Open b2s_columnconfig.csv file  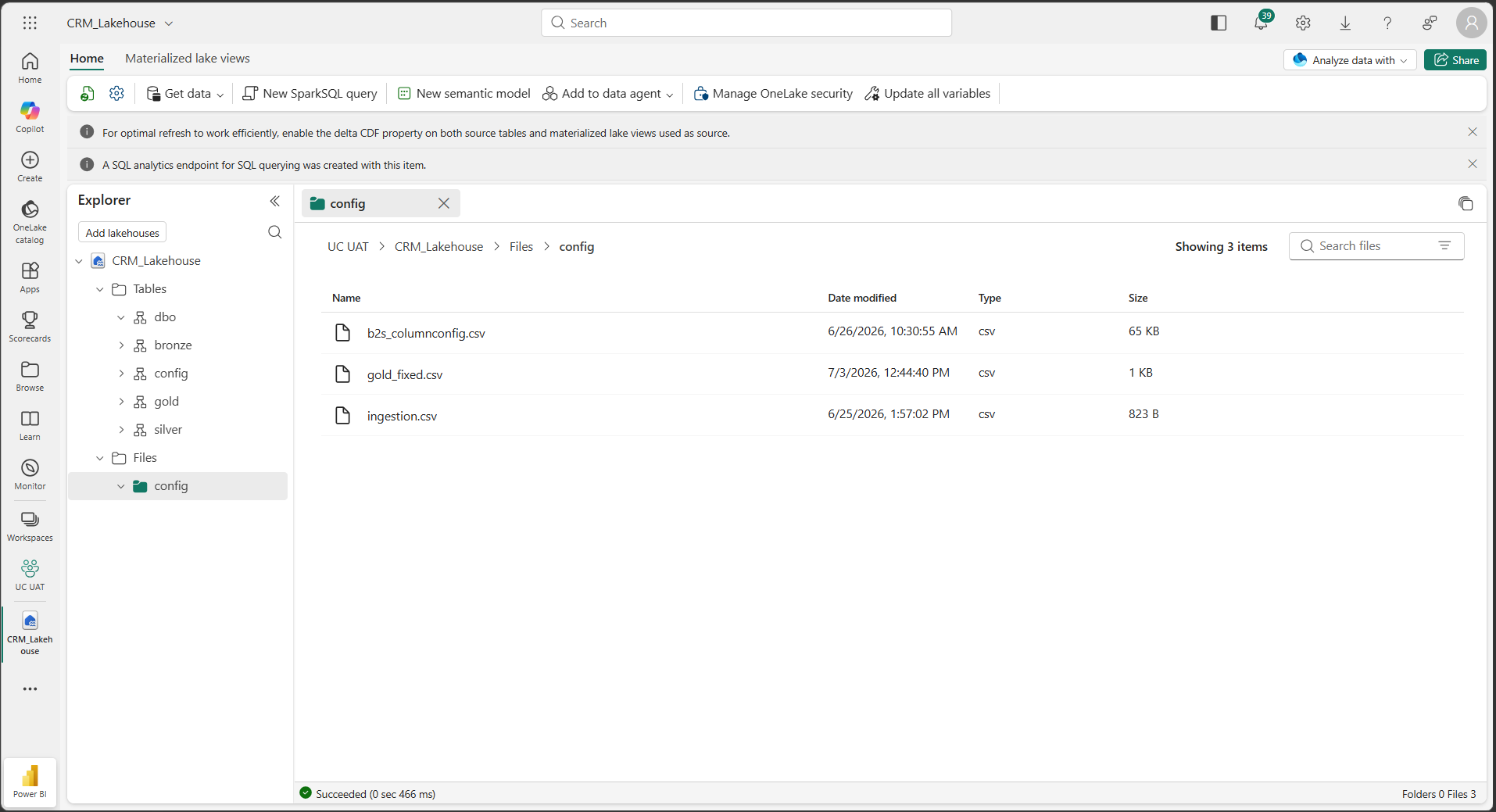[426, 334]
